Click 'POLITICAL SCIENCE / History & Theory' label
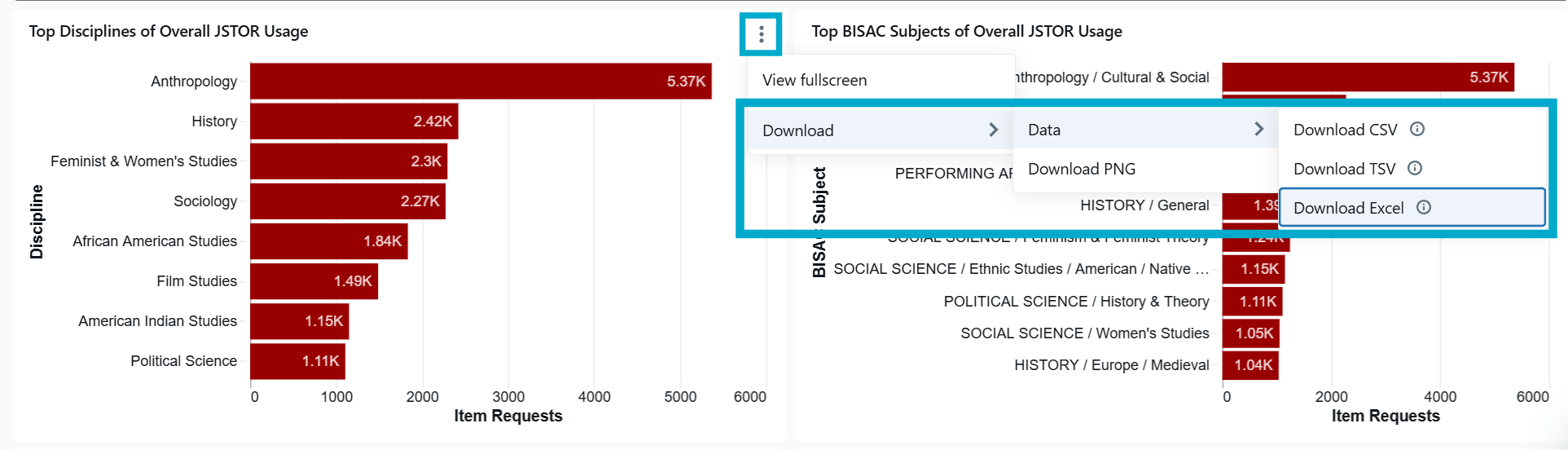1568x450 pixels. 1077,301
